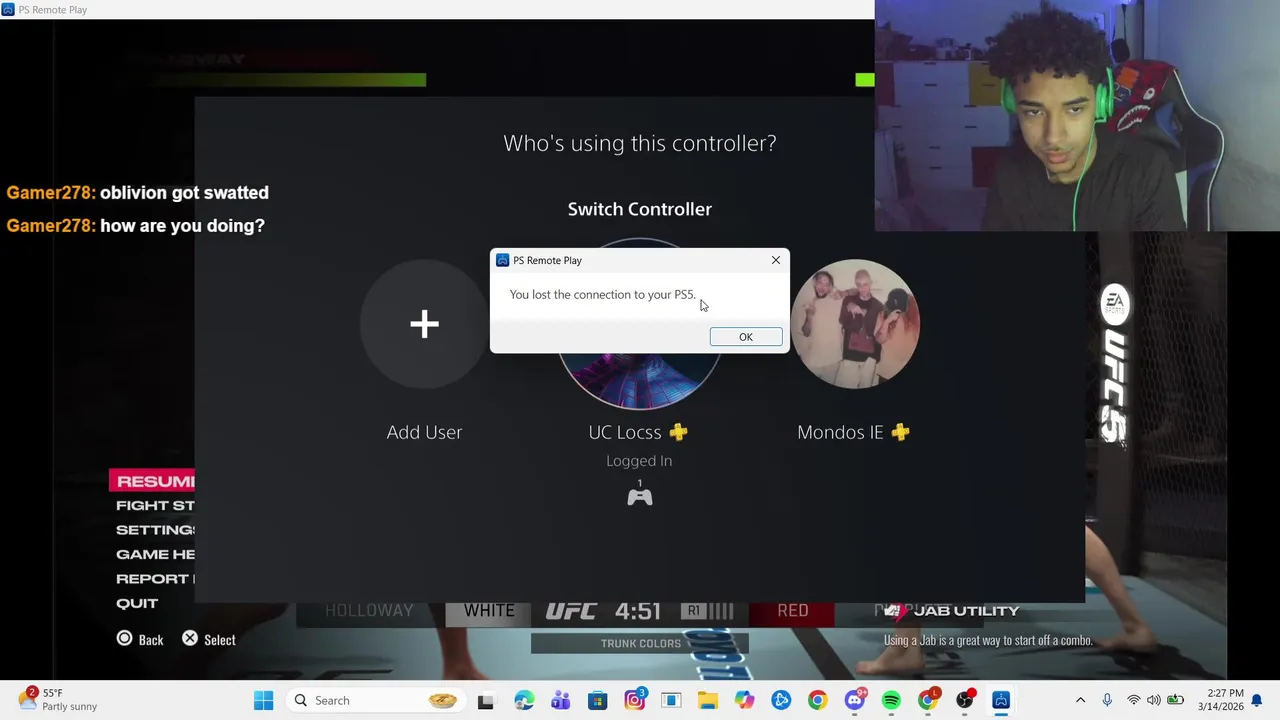Click the chat message 'oblivion got swatted'

pyautogui.click(x=184, y=193)
